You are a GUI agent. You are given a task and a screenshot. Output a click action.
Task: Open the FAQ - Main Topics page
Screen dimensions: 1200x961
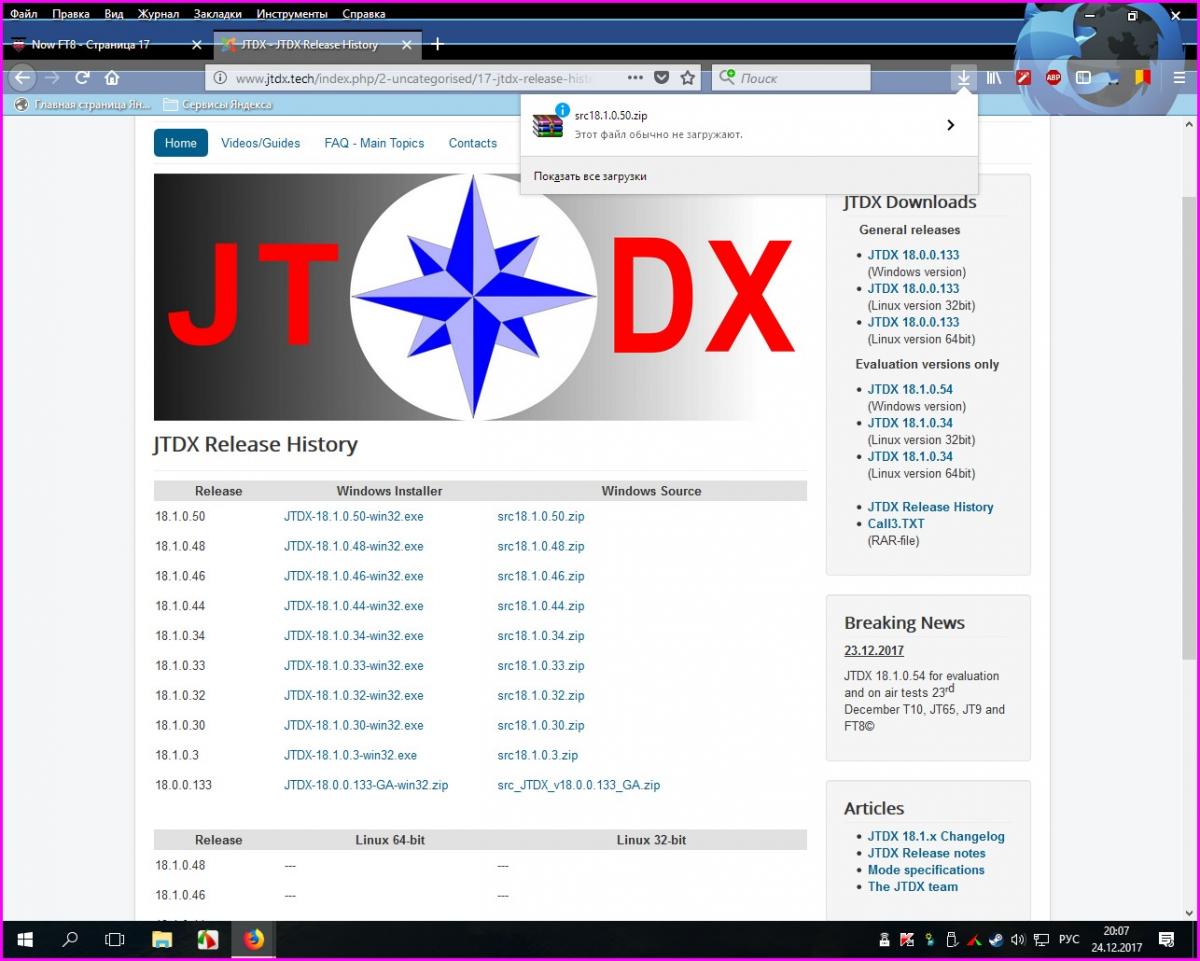click(374, 143)
